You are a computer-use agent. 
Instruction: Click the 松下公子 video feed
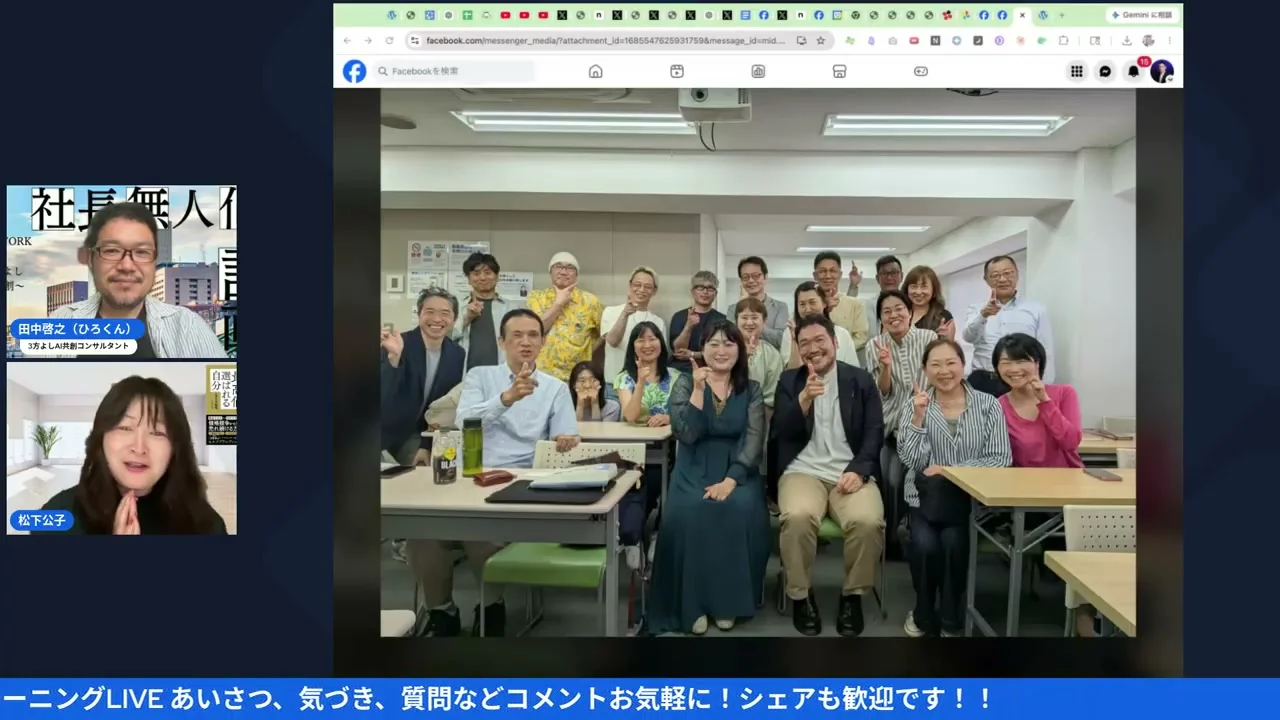point(122,448)
